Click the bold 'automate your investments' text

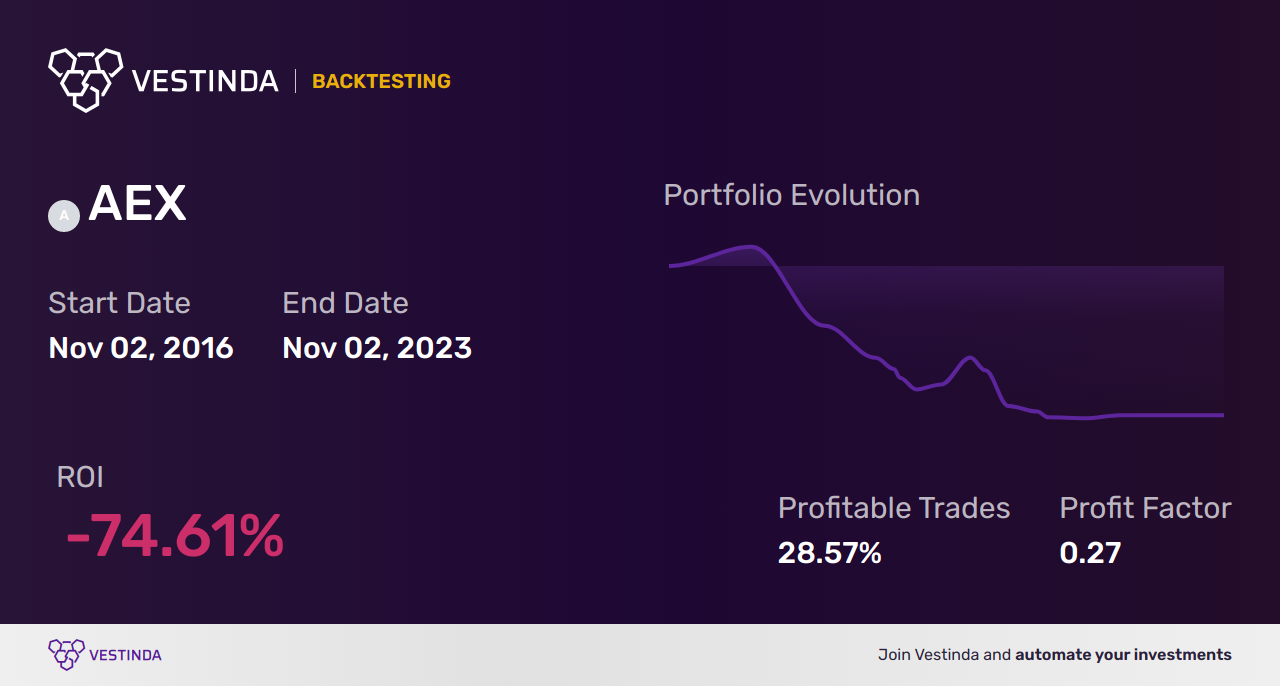(x=1123, y=655)
